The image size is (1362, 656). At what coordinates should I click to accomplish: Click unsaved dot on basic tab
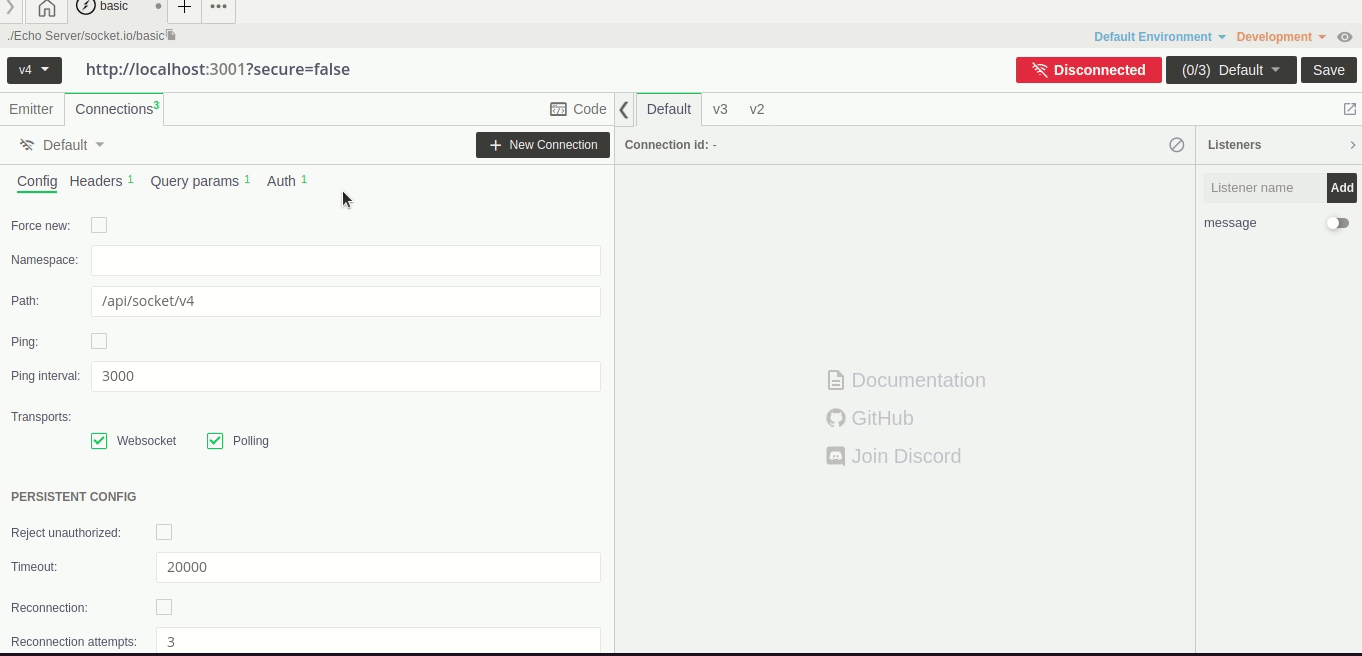point(158,7)
